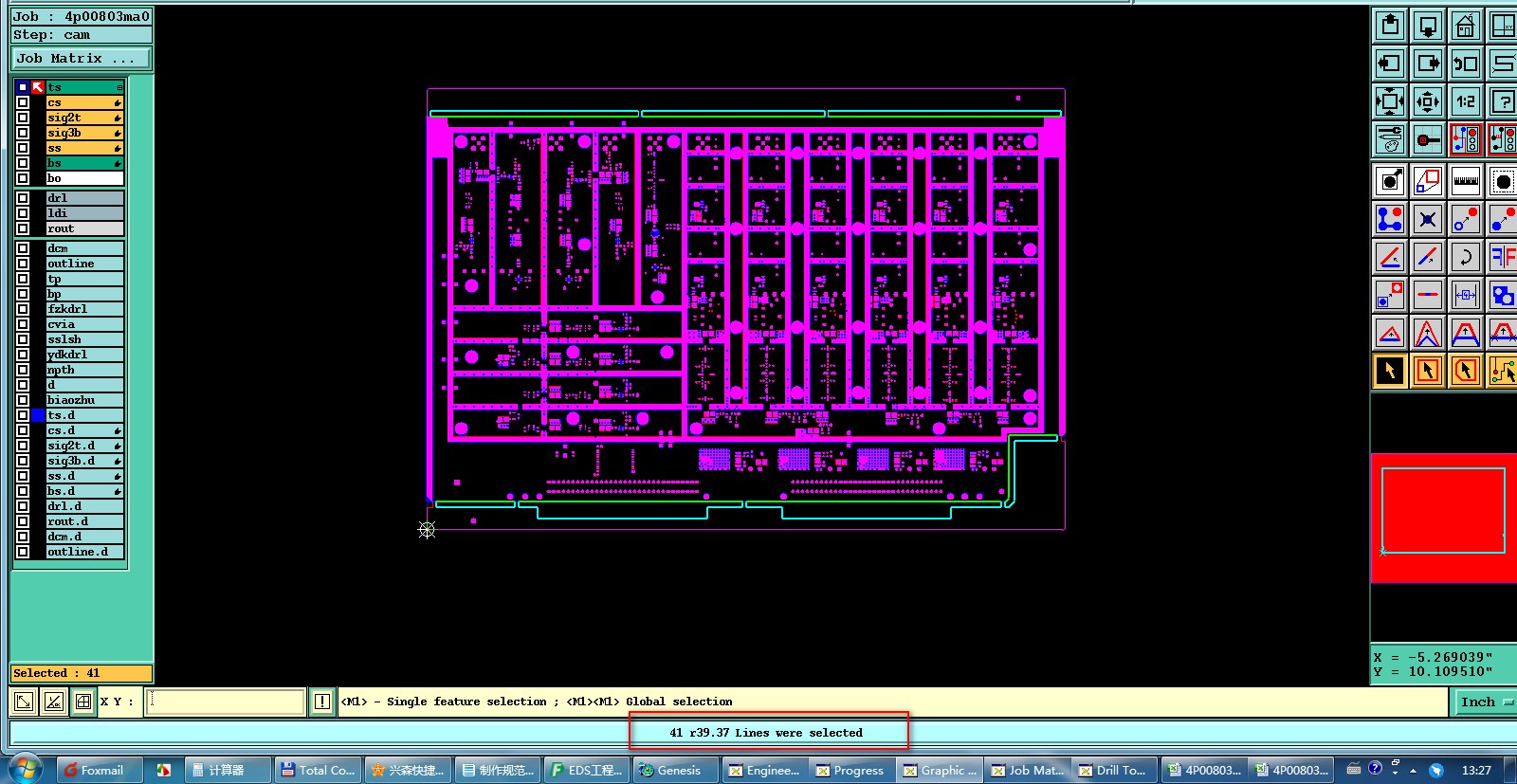Image resolution: width=1517 pixels, height=784 pixels.
Task: Click the red-blue angled line edit icon
Action: click(x=1428, y=257)
